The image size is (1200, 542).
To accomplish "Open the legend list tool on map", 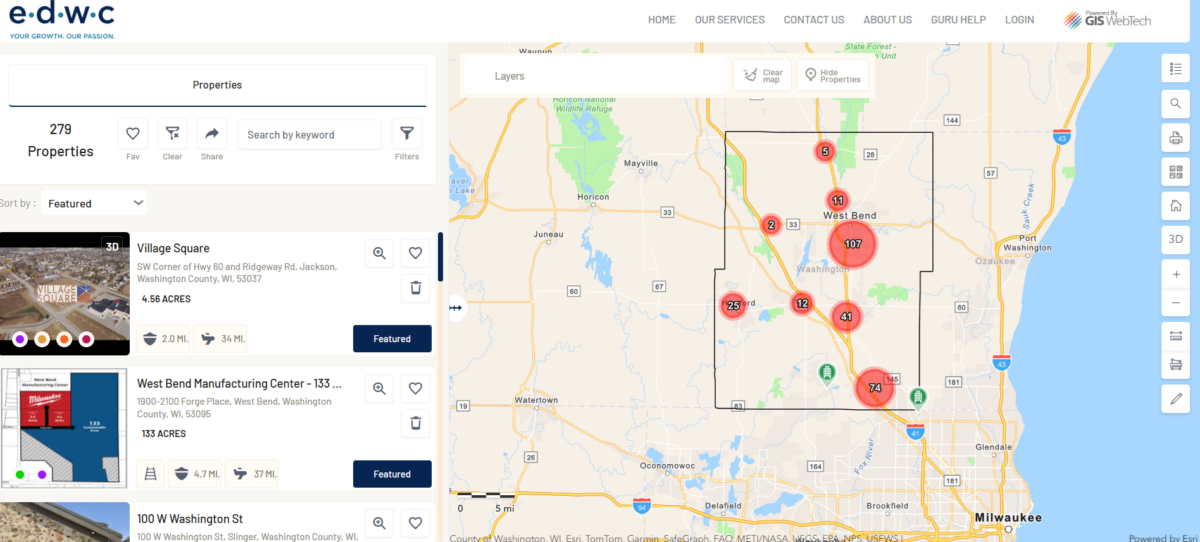I will [1175, 69].
